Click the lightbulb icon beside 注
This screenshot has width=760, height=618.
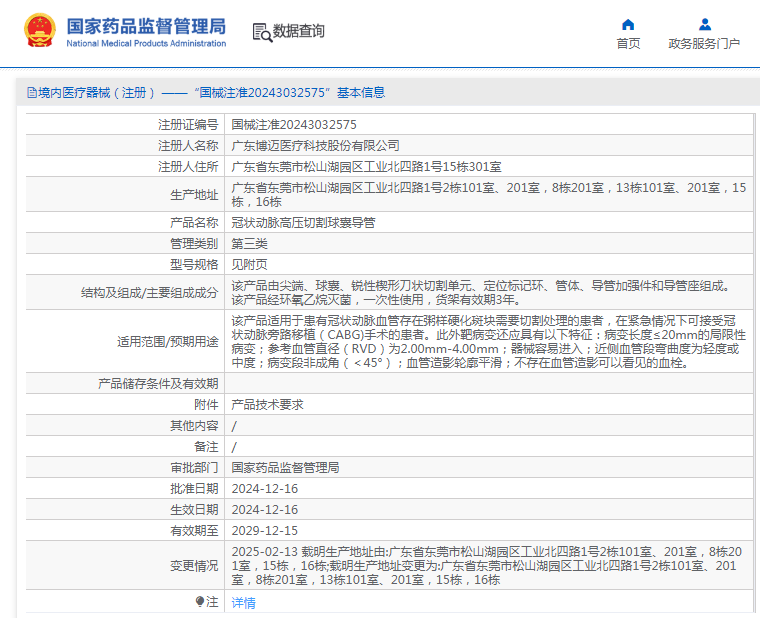[x=200, y=602]
